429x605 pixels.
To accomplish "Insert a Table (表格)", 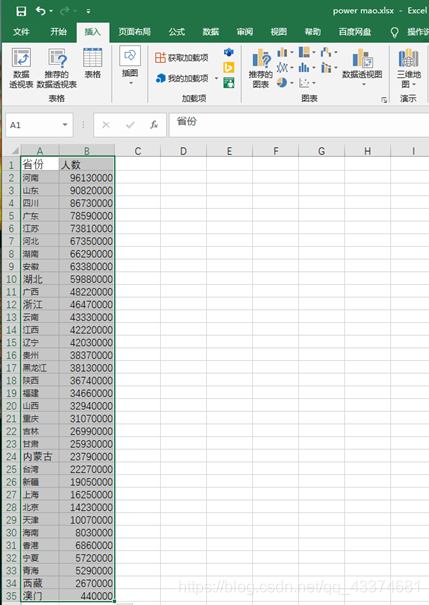I will tap(93, 63).
